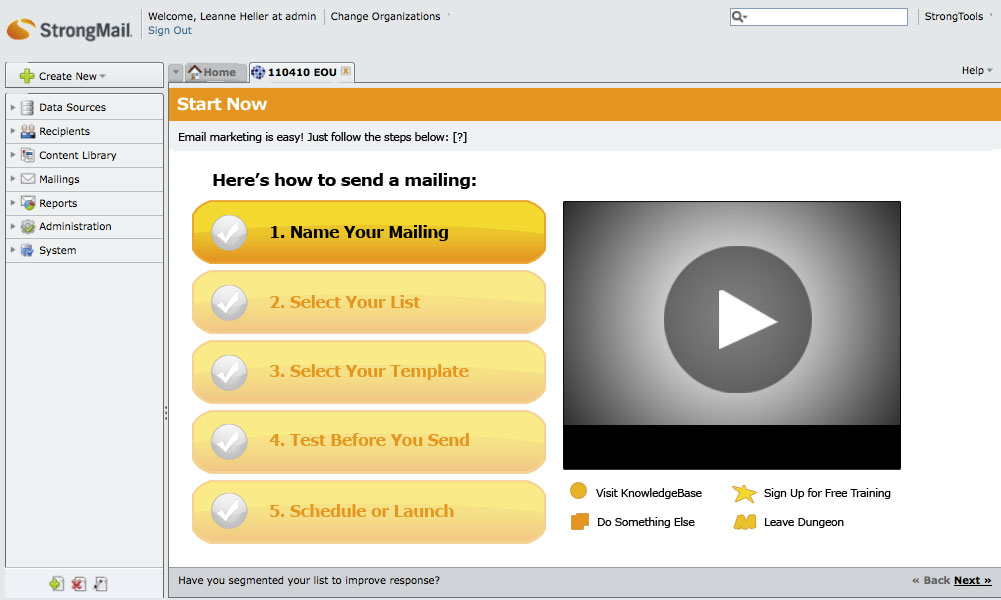Click the Leave Dungeon icon

pos(744,522)
